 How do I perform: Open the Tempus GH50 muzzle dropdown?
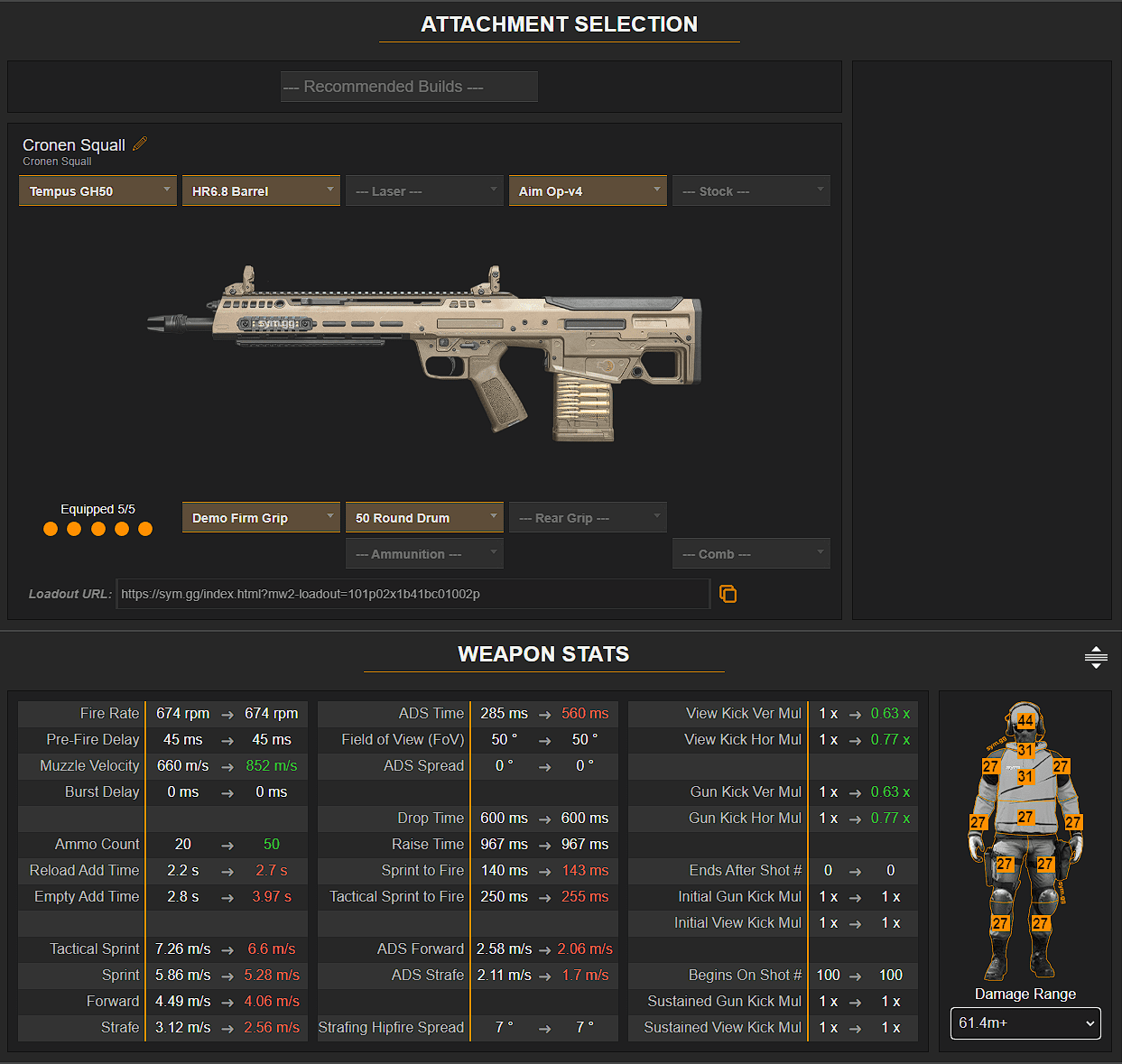[97, 190]
